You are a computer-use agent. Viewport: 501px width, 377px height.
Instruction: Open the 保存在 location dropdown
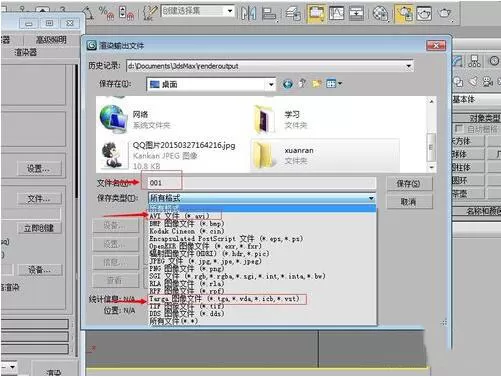tap(271, 84)
